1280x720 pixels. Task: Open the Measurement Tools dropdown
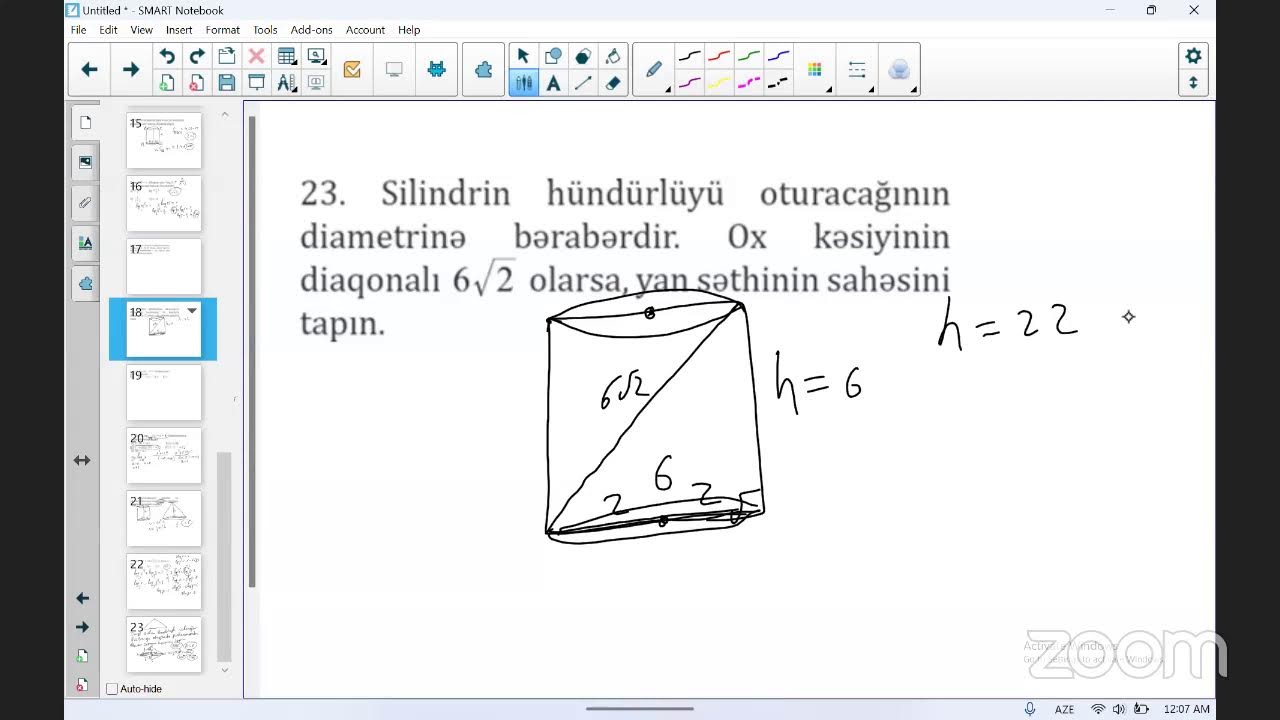(x=287, y=83)
